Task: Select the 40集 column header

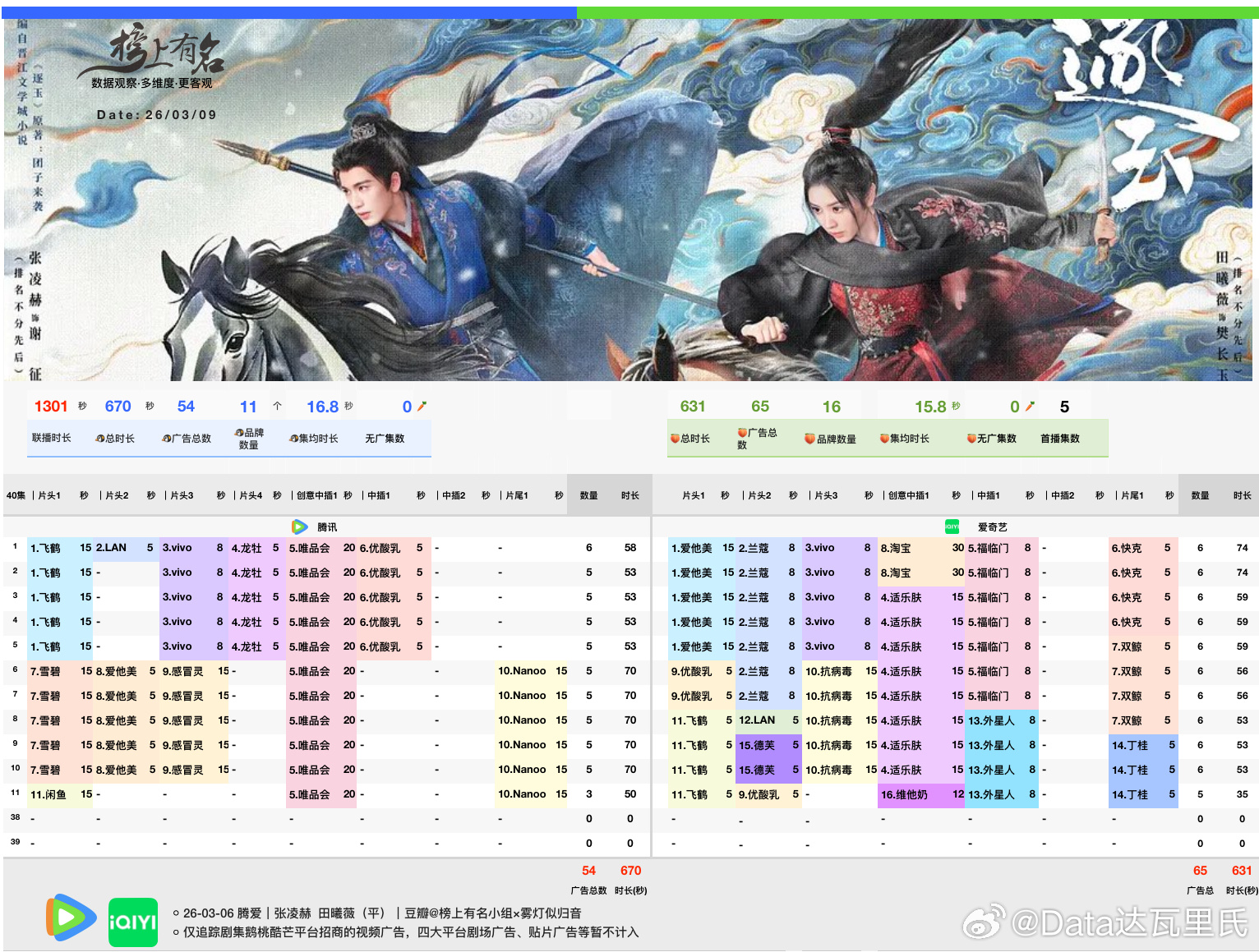Action: tap(16, 495)
